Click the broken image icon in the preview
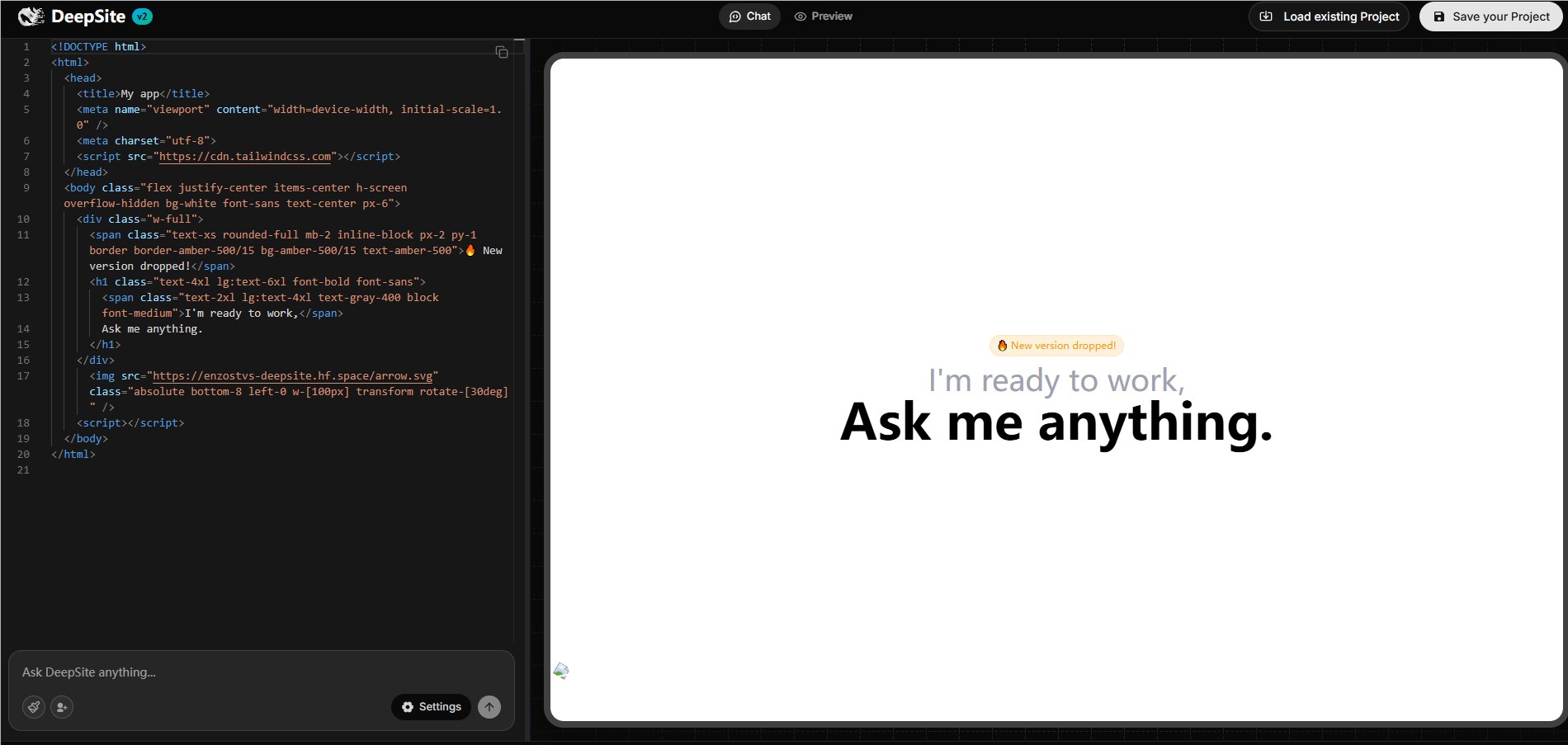 (561, 671)
